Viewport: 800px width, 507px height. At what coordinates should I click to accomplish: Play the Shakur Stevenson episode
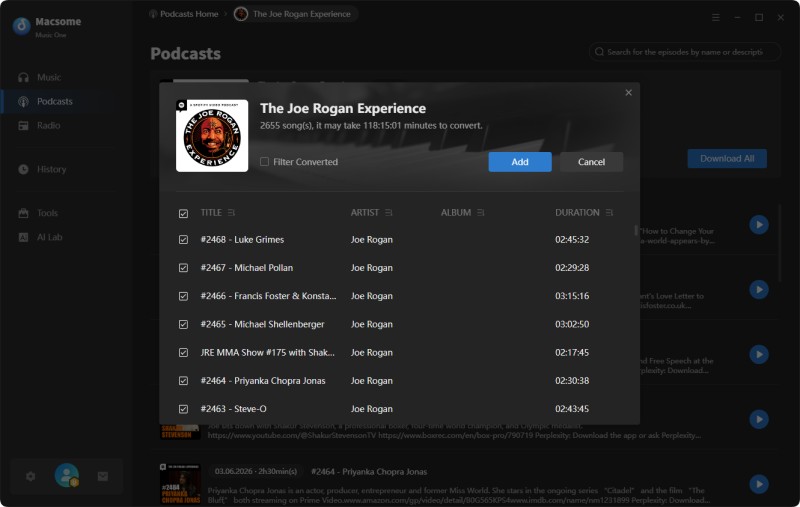tap(759, 419)
